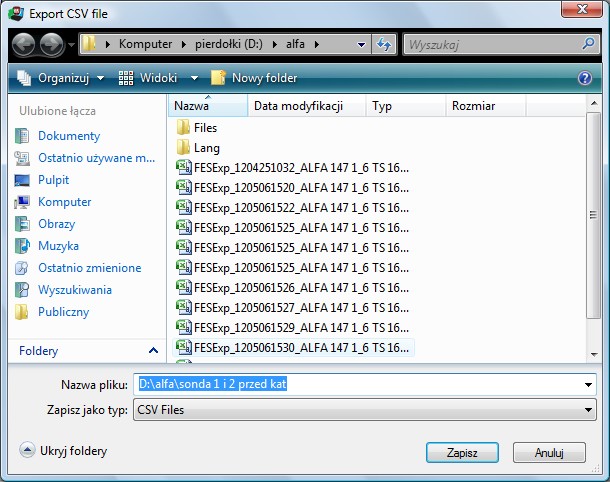Click the Anuluj cancel button
The width and height of the screenshot is (610, 482).
[549, 452]
